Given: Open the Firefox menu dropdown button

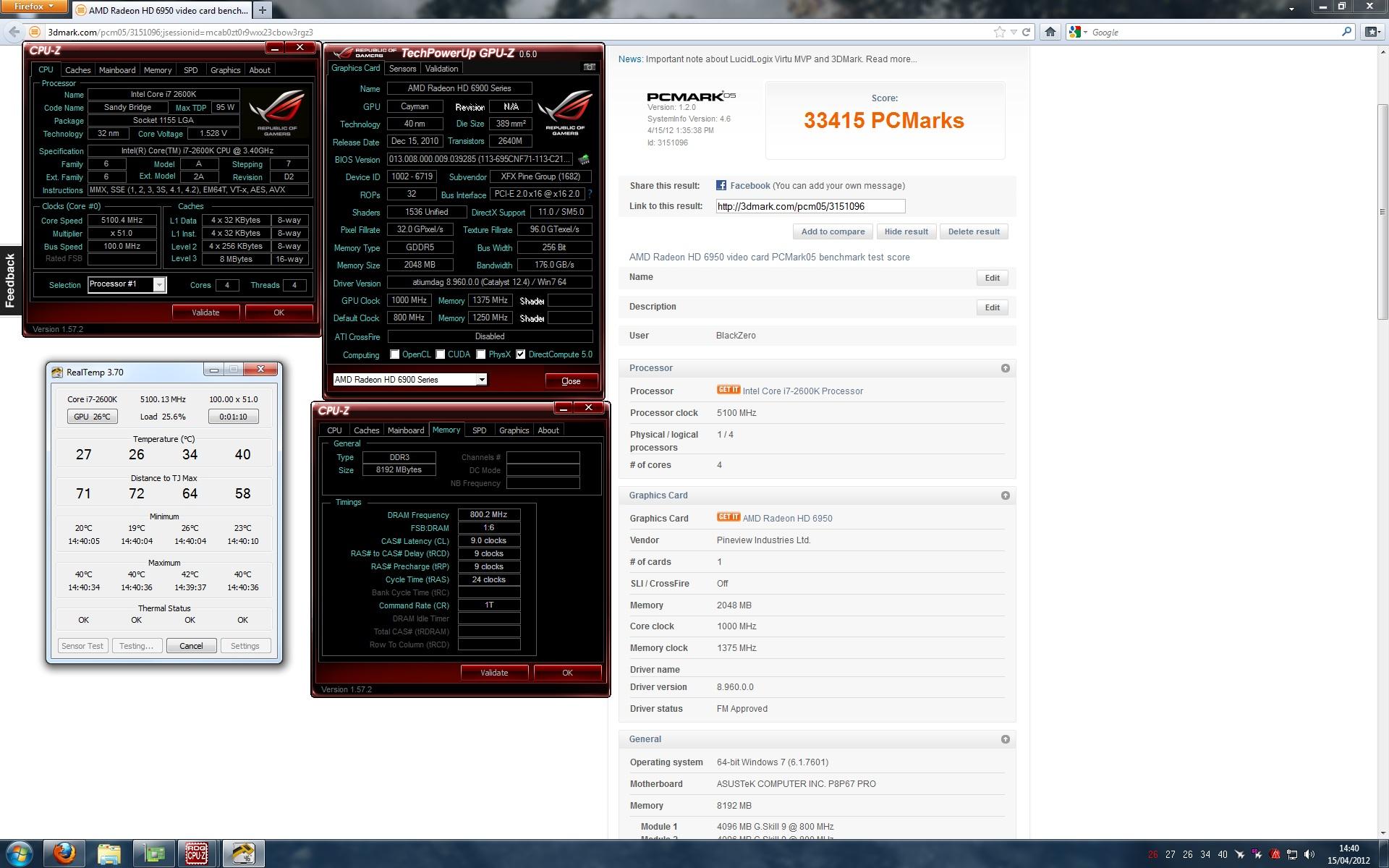Looking at the screenshot, I should pyautogui.click(x=34, y=7).
